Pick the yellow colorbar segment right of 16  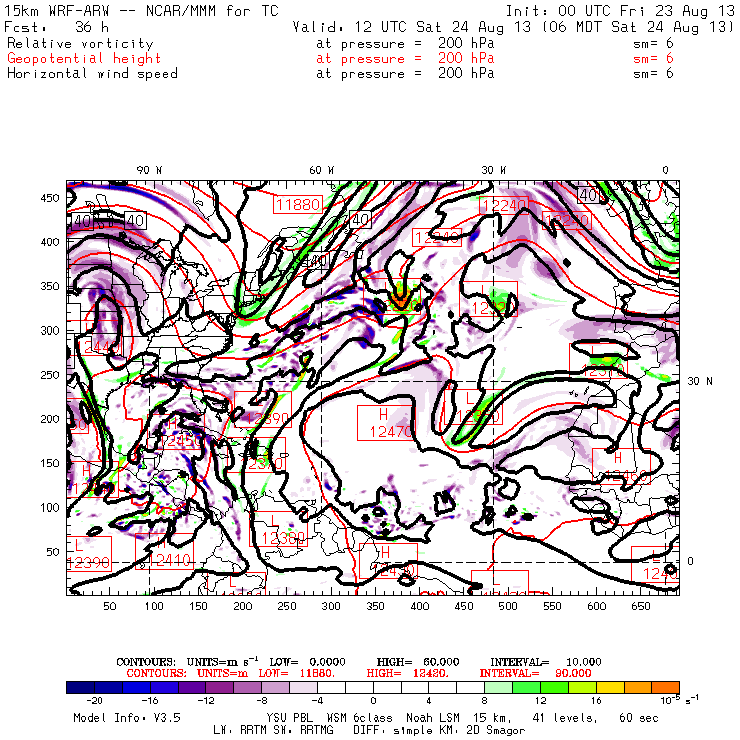[x=610, y=687]
